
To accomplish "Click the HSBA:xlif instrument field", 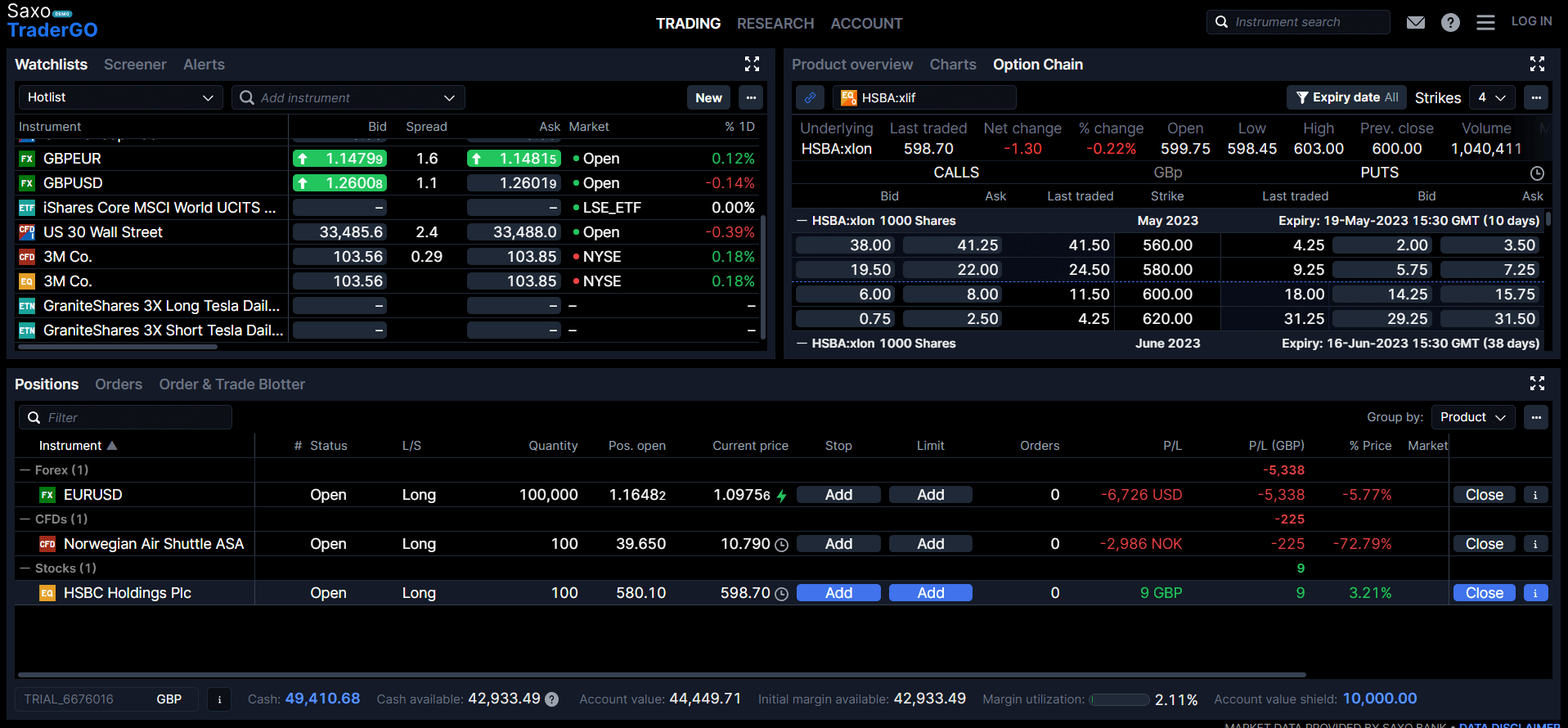I will tap(924, 97).
